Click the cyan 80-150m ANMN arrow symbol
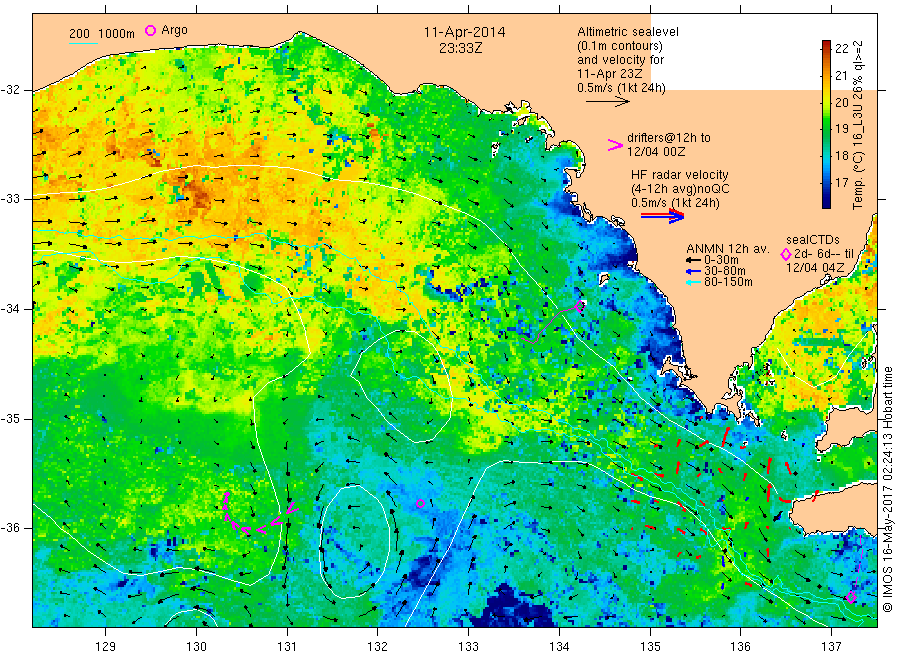 coord(693,282)
